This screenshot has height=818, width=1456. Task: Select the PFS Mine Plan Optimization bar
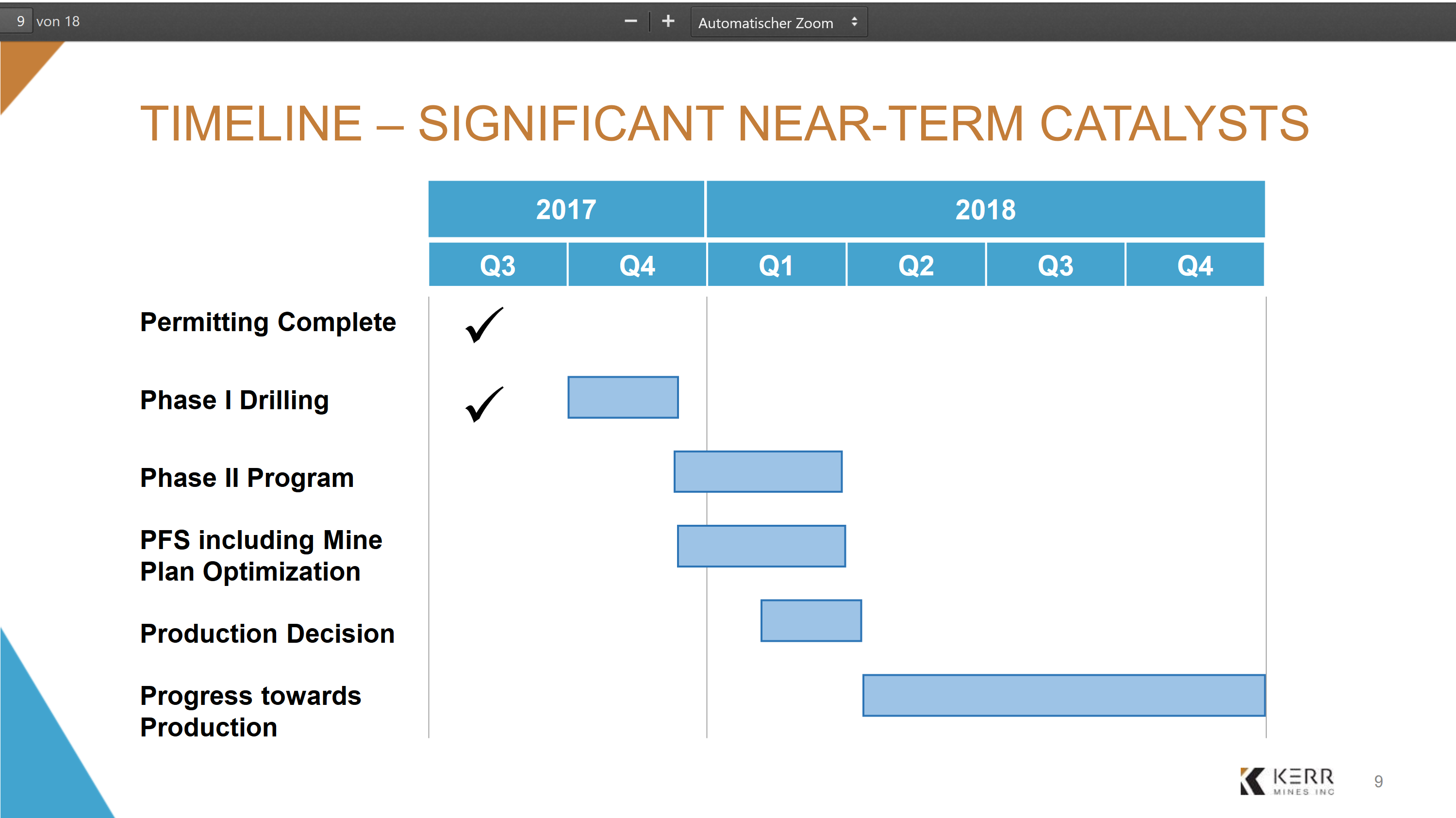click(x=762, y=545)
